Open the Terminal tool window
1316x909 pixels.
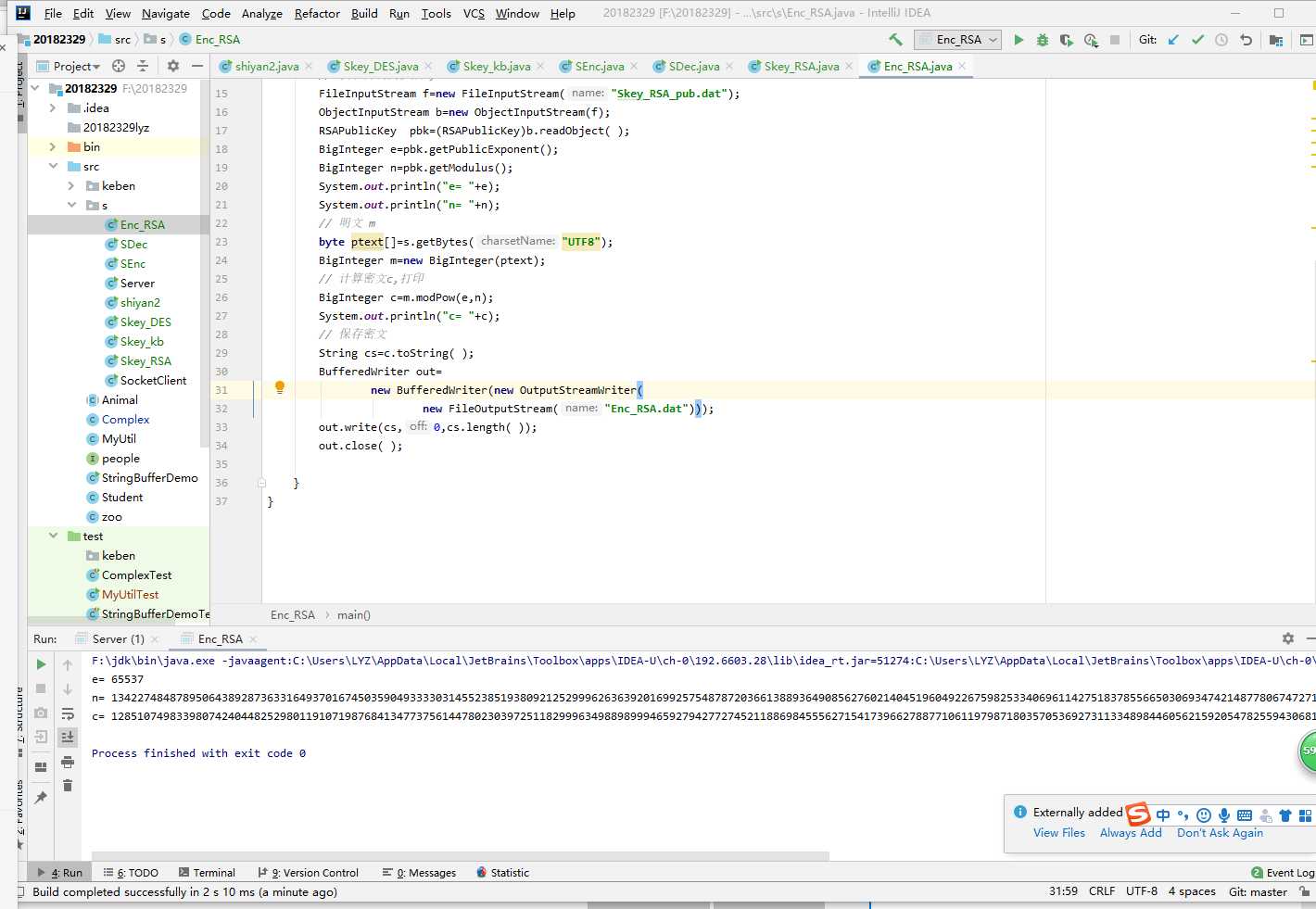point(207,872)
